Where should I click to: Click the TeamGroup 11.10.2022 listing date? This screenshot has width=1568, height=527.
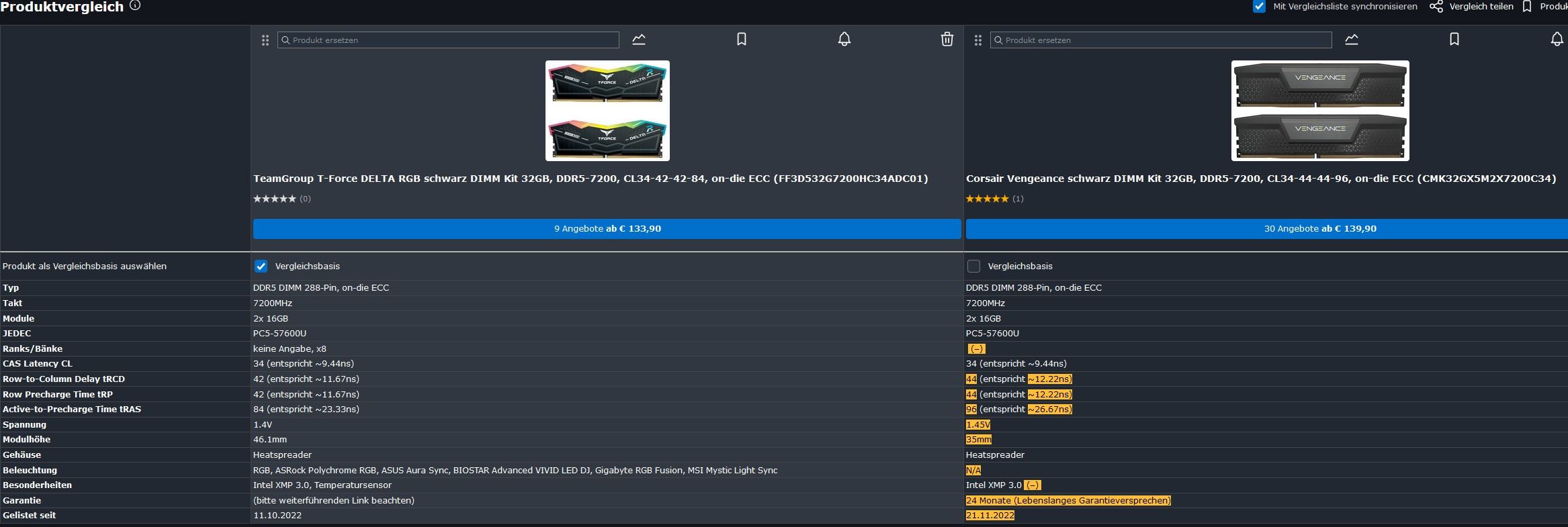coord(277,516)
